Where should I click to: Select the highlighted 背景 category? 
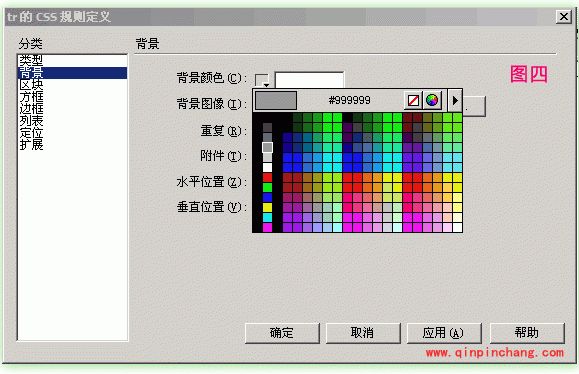[72, 73]
